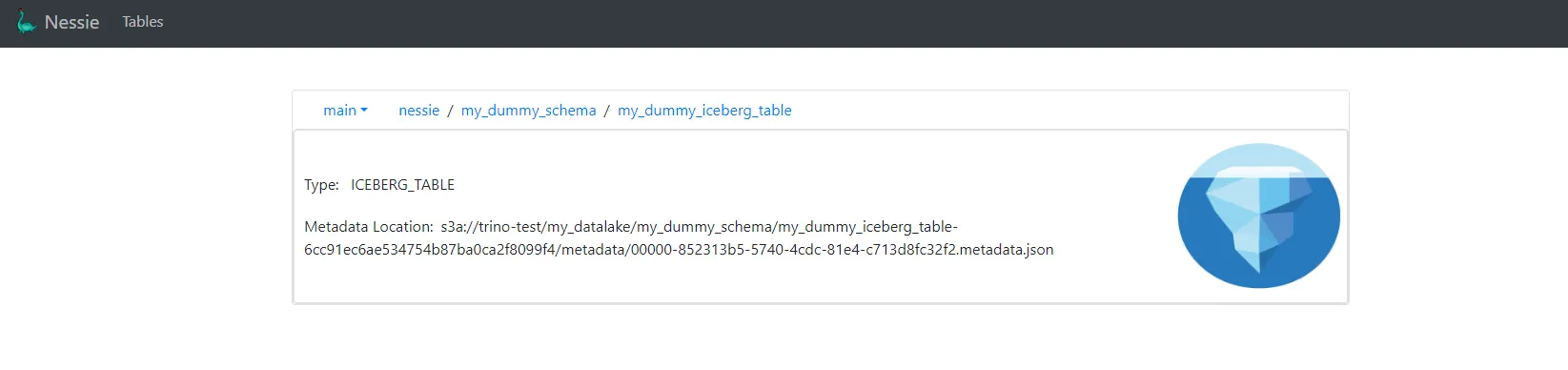Open the my_dummy_schema breadcrumb link

click(x=529, y=111)
